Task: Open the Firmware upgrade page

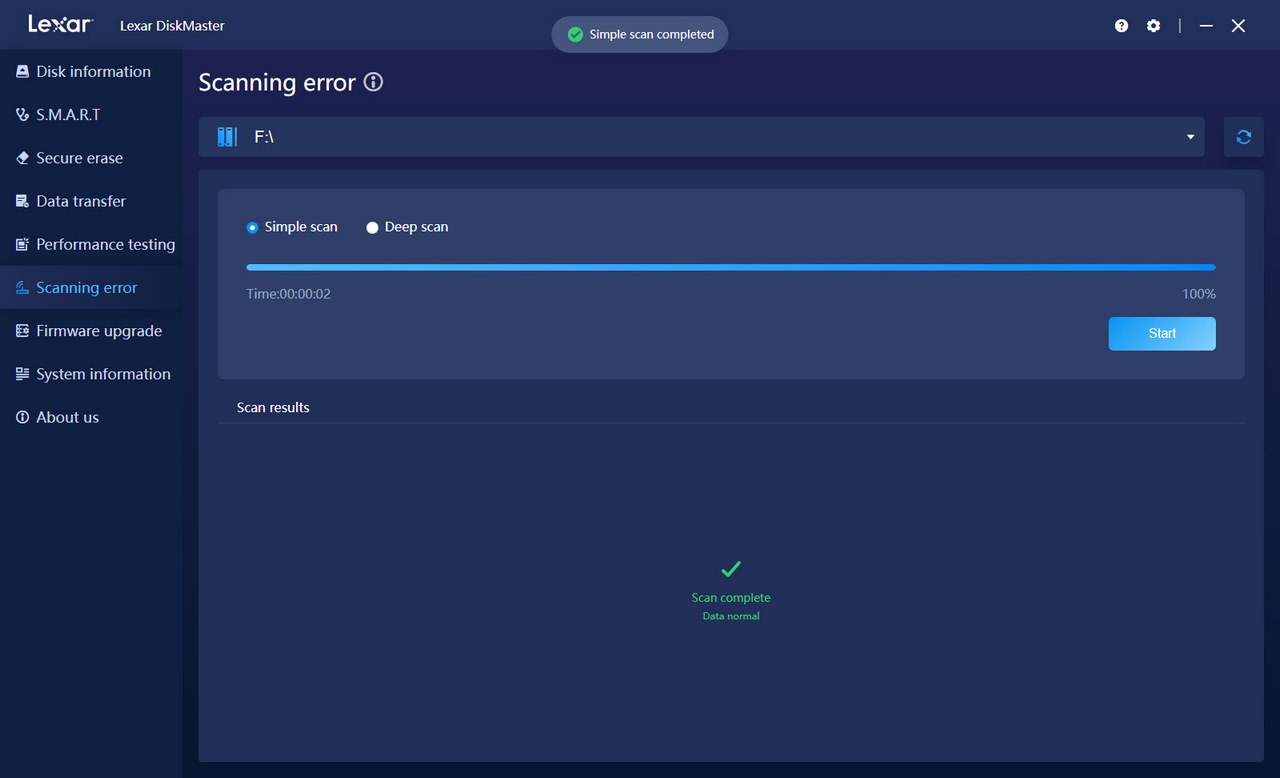Action: [x=91, y=331]
